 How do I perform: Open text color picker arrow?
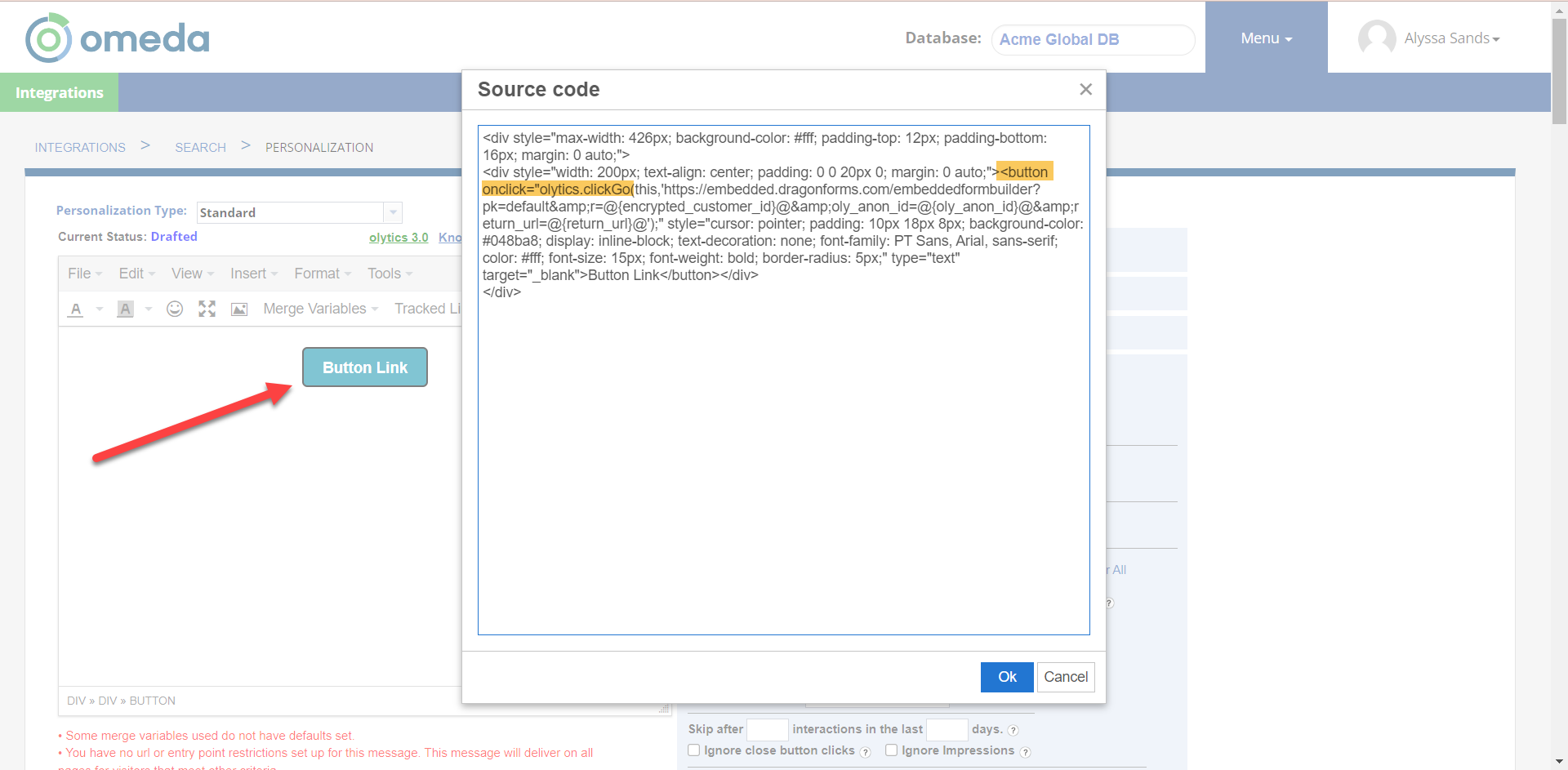pyautogui.click(x=100, y=309)
